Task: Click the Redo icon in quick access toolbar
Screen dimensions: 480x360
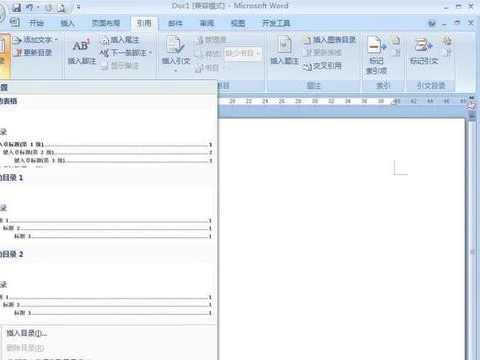Action: [x=49, y=7]
